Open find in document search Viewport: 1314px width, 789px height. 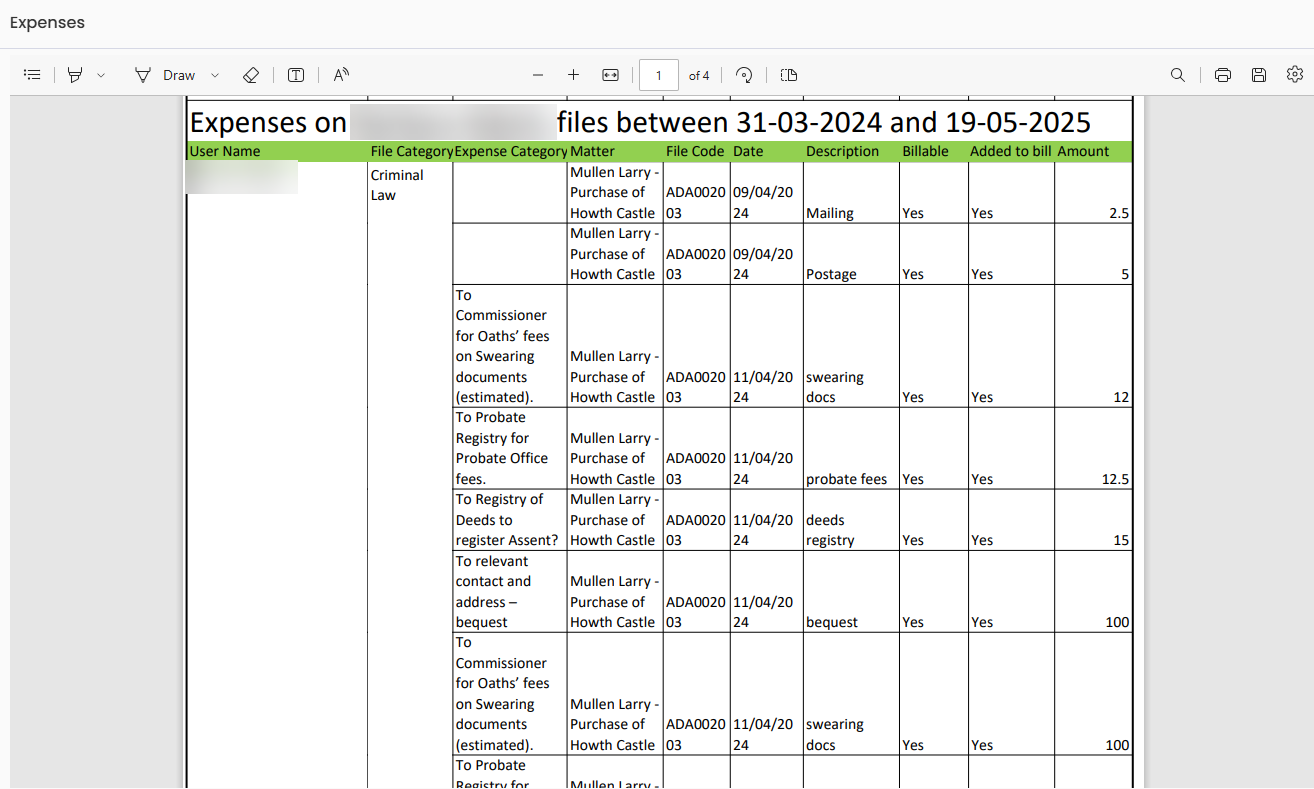[x=1178, y=75]
